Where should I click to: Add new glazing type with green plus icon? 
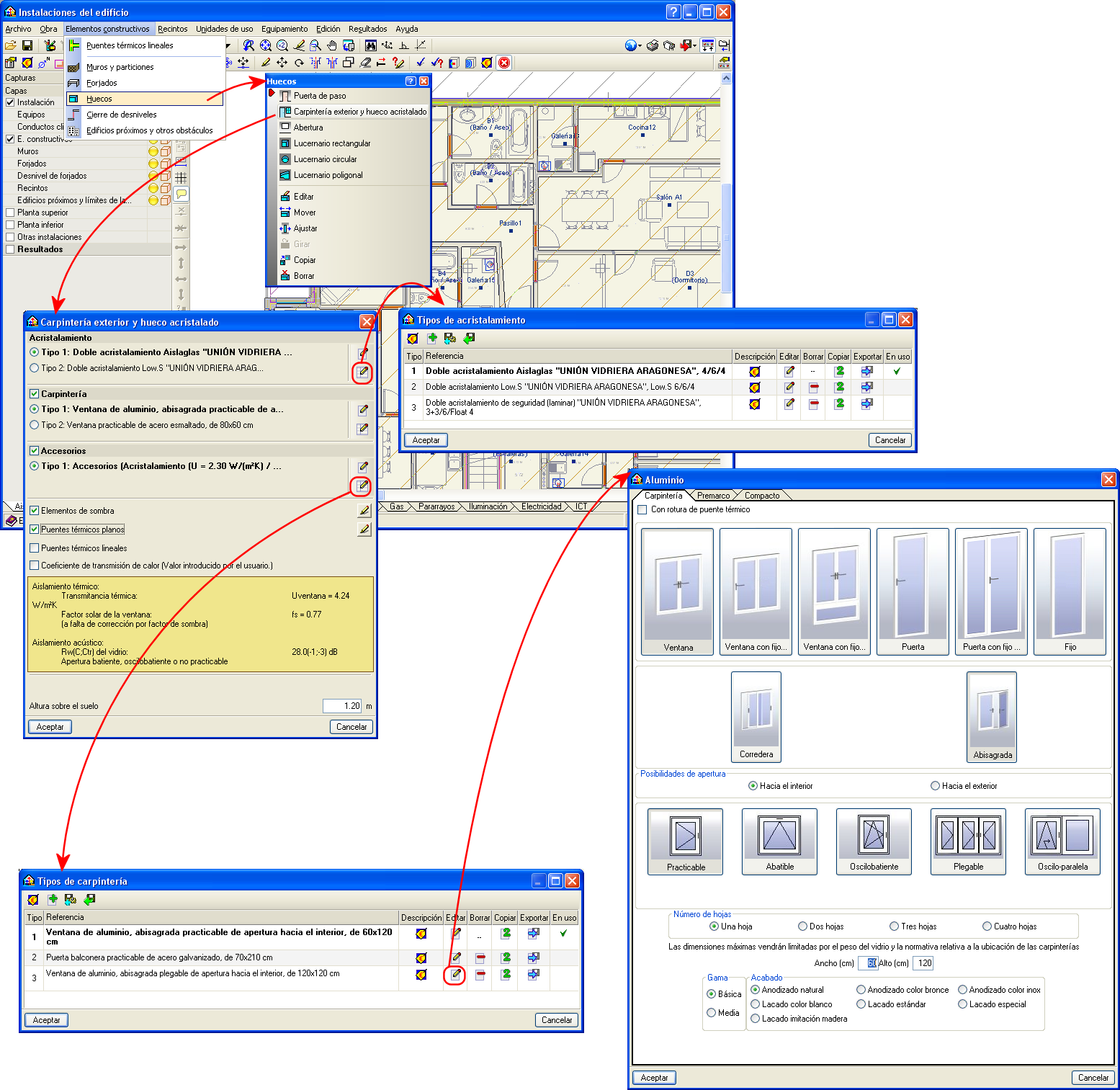(432, 338)
